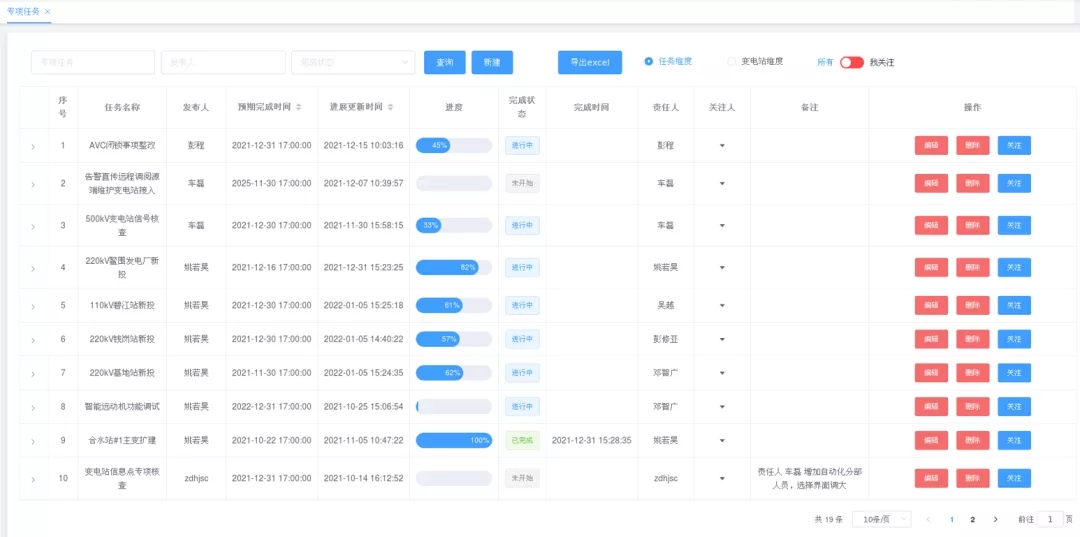Select the 变电站维度 radio button
The image size is (1080, 537).
pos(731,61)
